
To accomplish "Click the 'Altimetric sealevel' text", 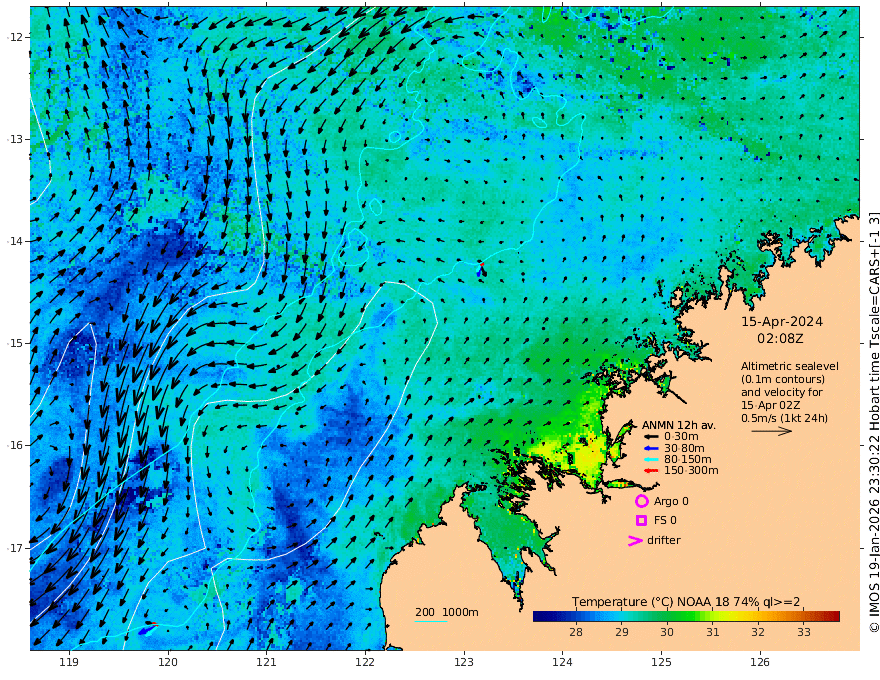I will tap(790, 366).
